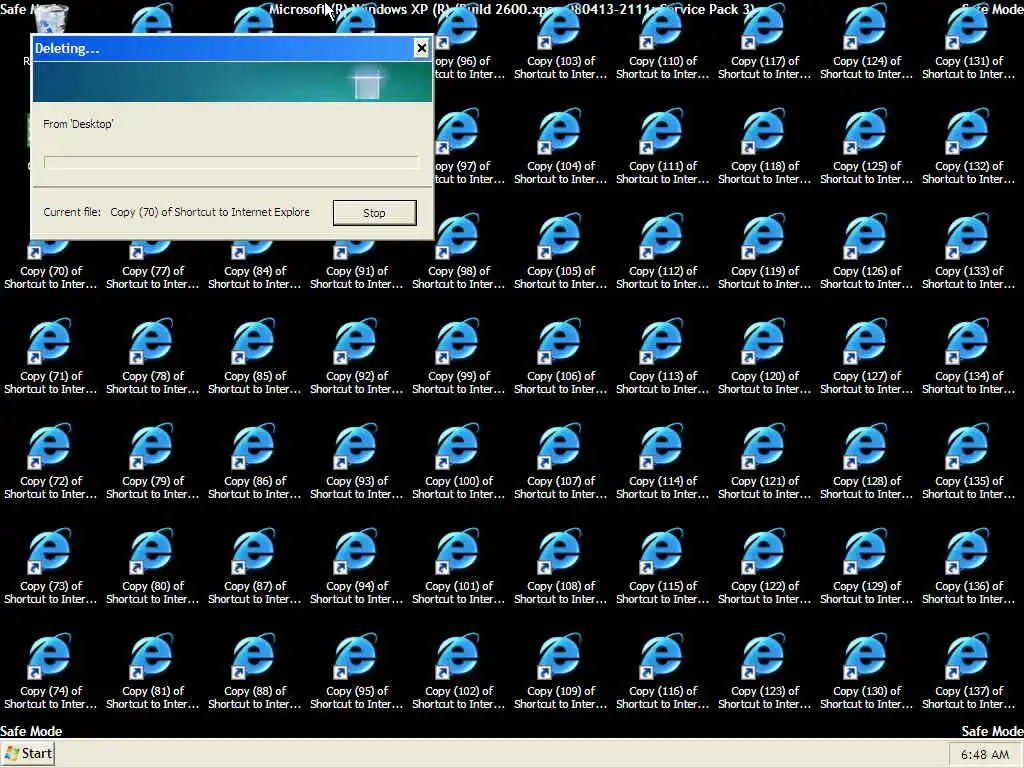Select Copy (72) Internet Explorer shortcut icon
The width and height of the screenshot is (1024, 768).
[50, 446]
